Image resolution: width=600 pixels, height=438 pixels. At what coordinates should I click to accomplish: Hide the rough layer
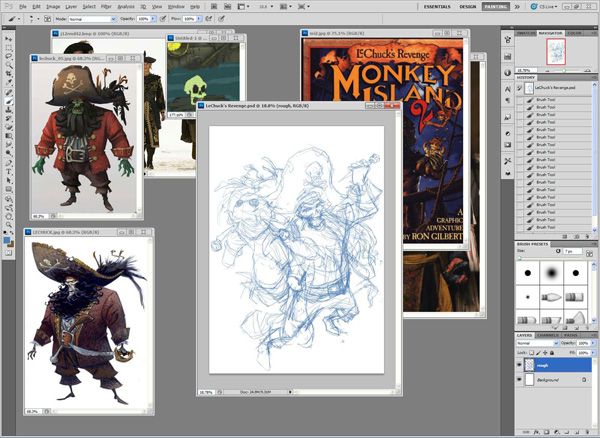tap(519, 365)
